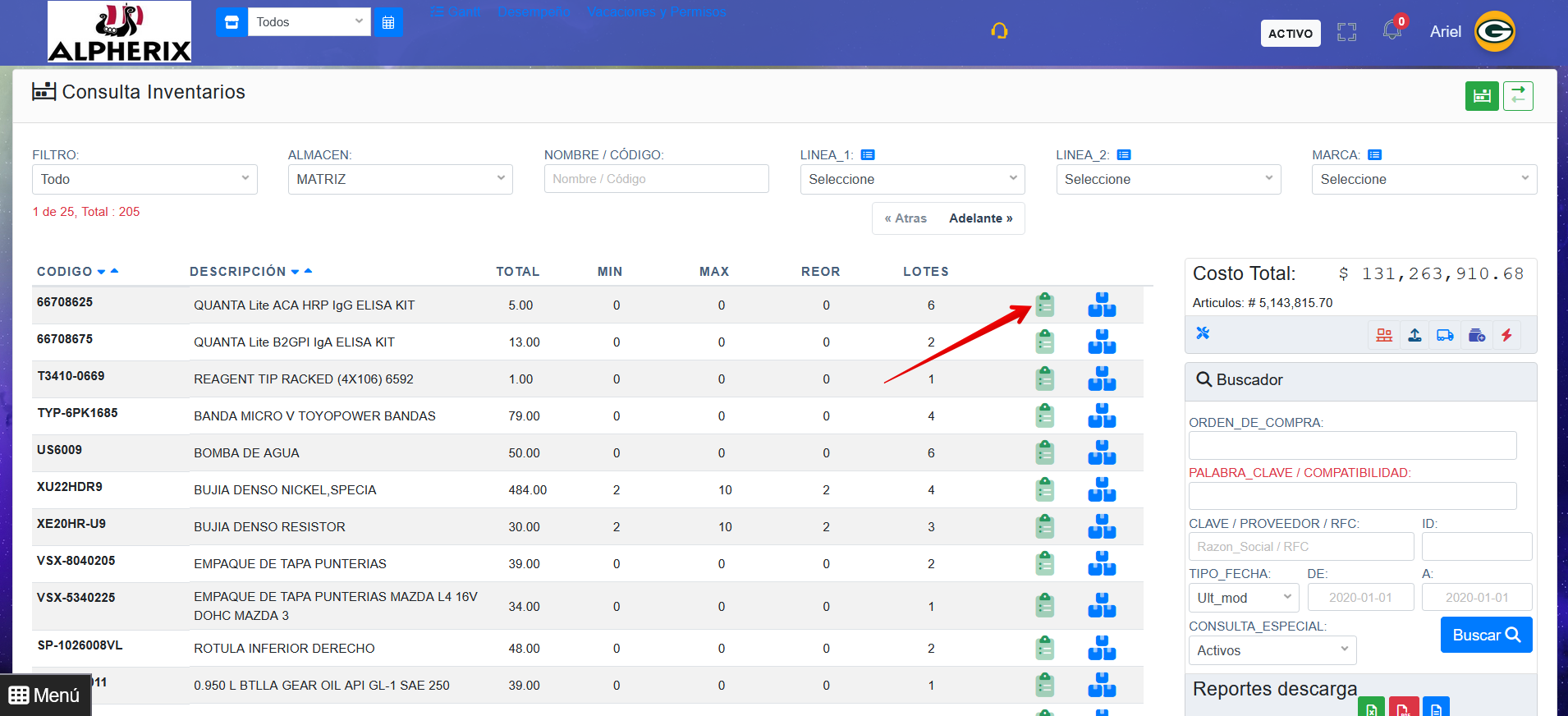This screenshot has width=1568, height=716.
Task: Open the blue boxes icon for BOMBA DE AGUA
Action: (x=1101, y=452)
